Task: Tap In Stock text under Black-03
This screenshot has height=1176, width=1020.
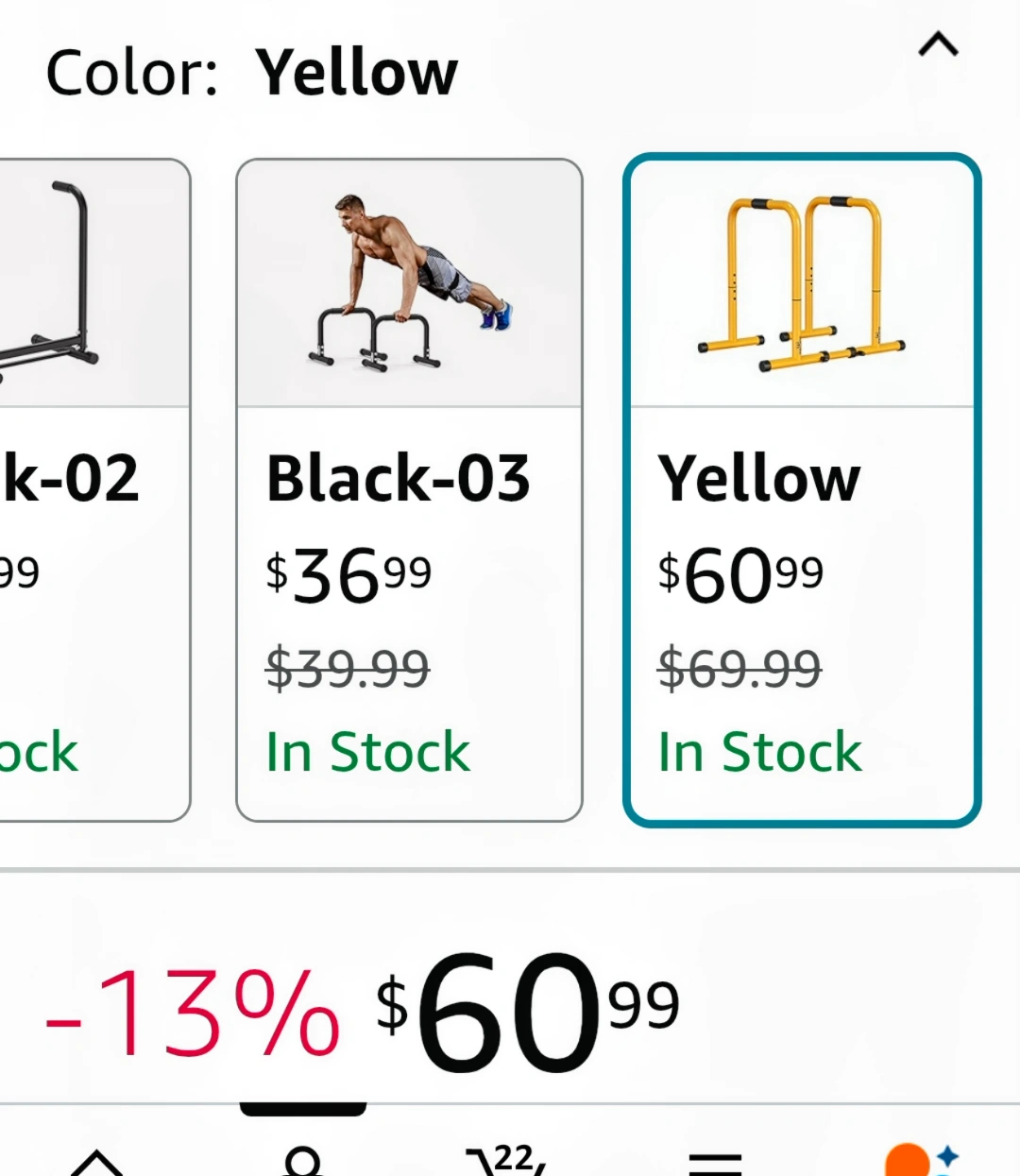Action: click(x=367, y=752)
